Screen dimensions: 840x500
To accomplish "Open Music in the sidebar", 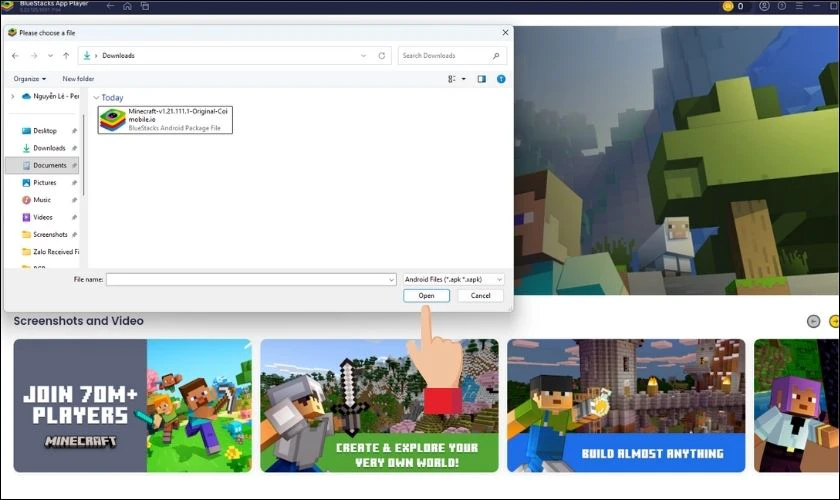I will point(43,200).
